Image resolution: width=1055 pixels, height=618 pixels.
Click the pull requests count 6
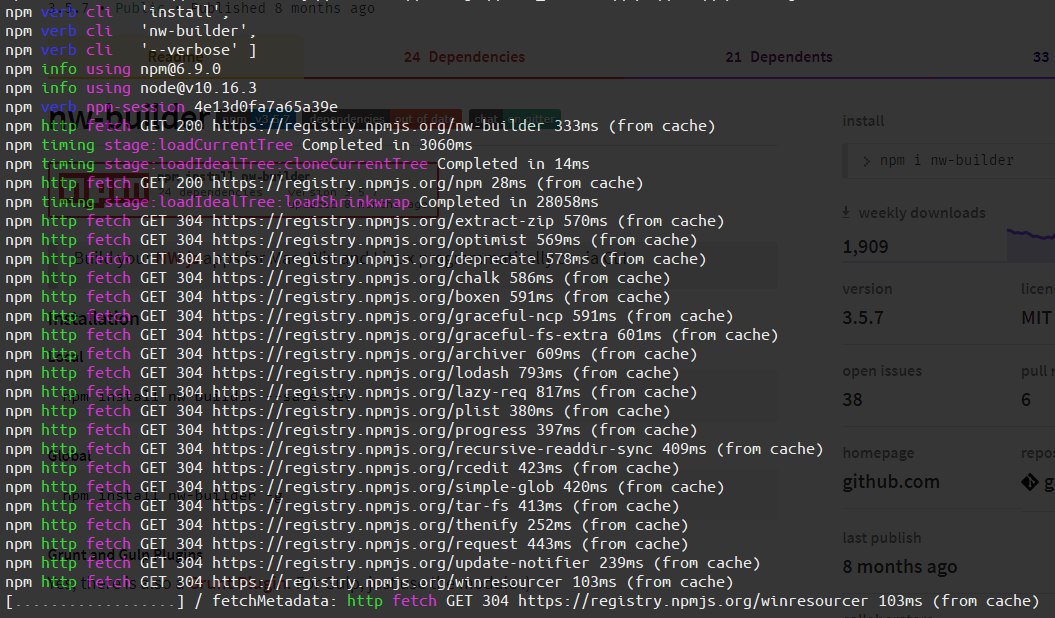pyautogui.click(x=1025, y=400)
